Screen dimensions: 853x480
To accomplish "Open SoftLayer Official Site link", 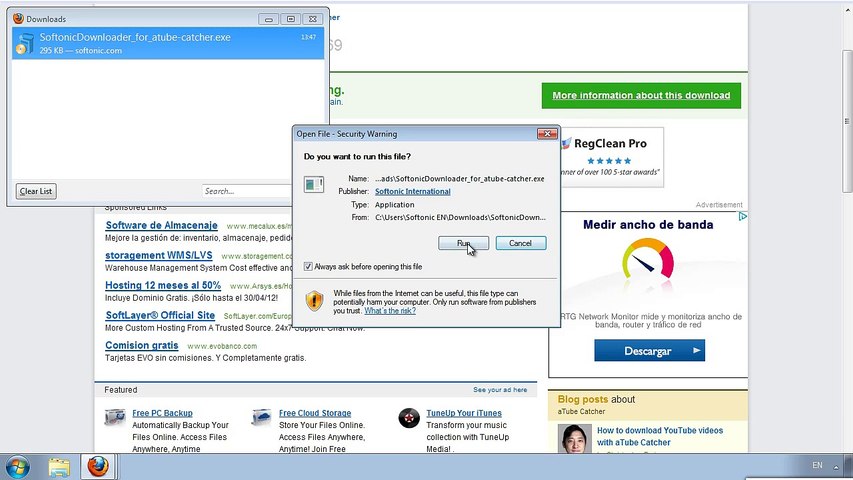I will tap(160, 315).
